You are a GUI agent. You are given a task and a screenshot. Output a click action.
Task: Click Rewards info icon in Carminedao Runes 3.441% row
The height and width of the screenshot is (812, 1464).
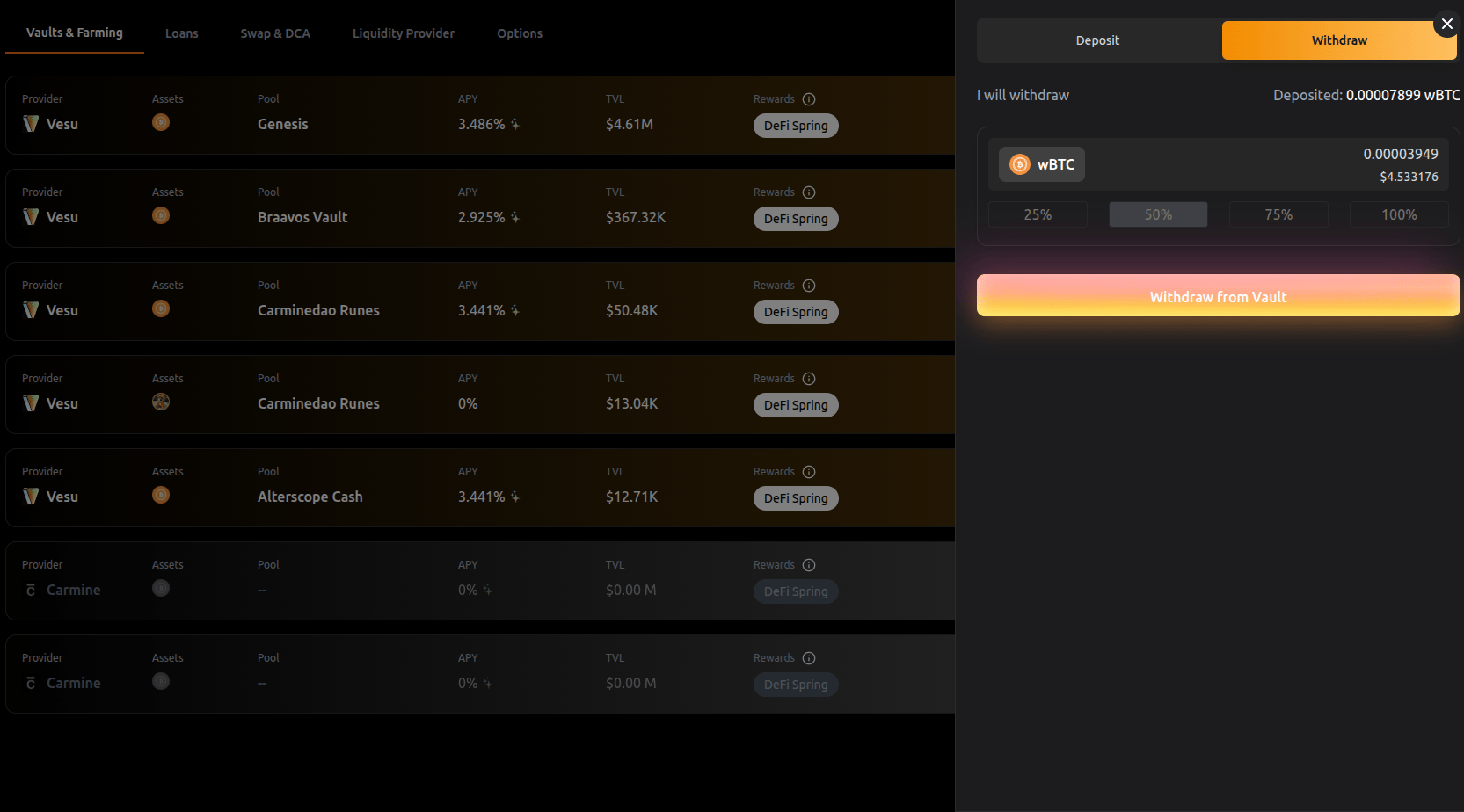(x=809, y=286)
